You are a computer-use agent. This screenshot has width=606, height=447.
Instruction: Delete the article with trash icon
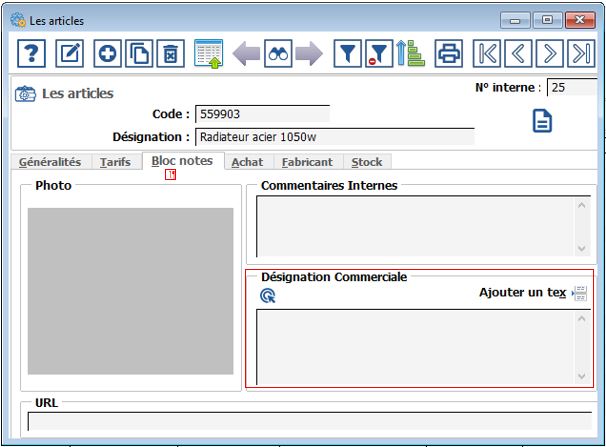(170, 53)
